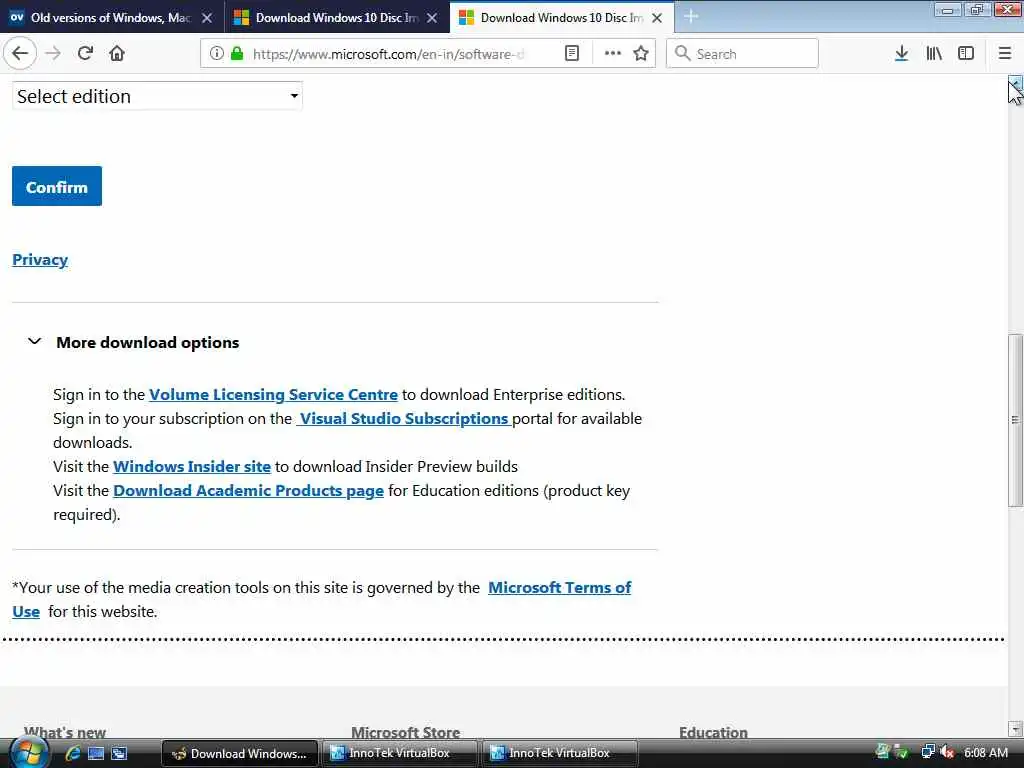This screenshot has width=1024, height=768.
Task: Launch Internet Explorer from quick launch
Action: (72, 754)
